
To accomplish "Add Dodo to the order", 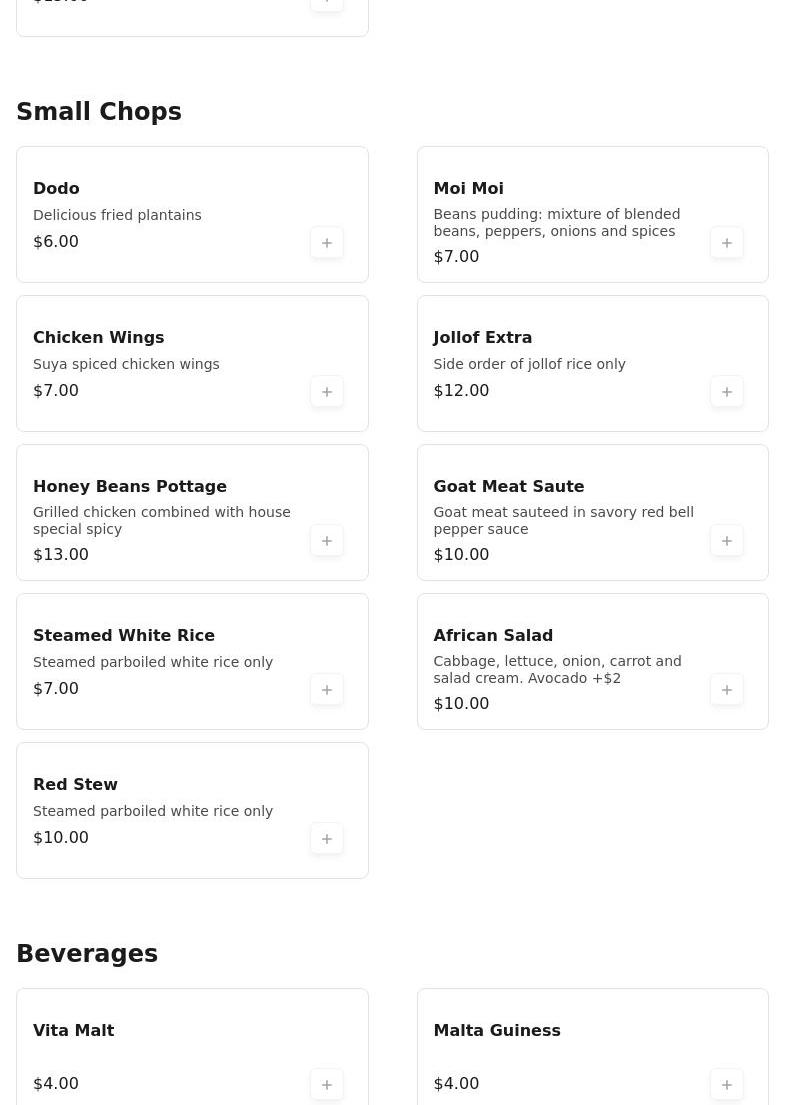I will (327, 243).
